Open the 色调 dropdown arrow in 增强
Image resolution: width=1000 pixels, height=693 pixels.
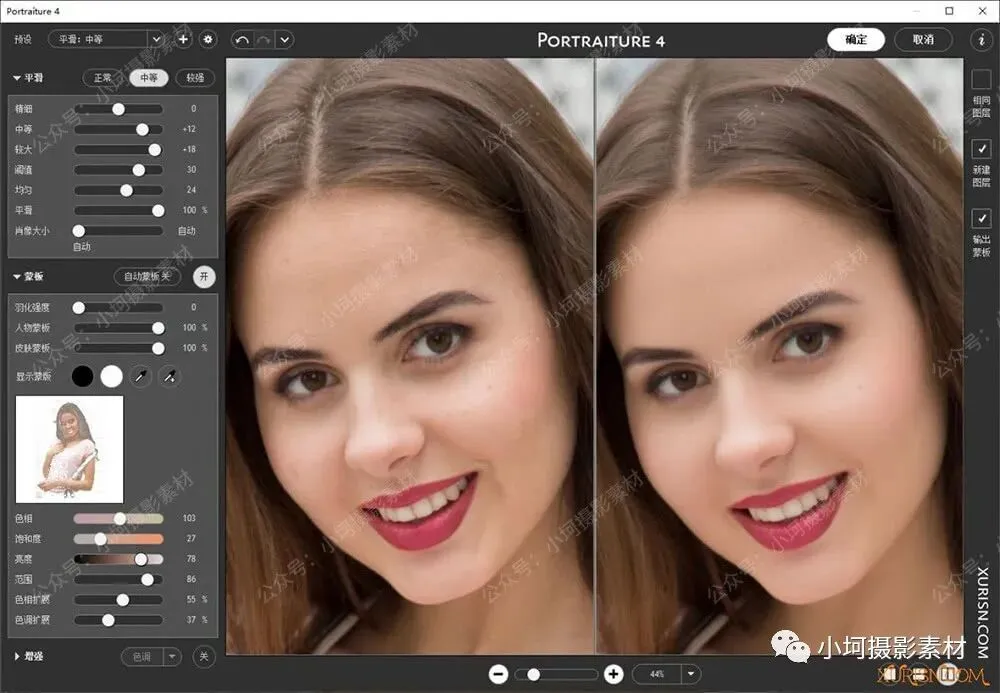coord(172,657)
